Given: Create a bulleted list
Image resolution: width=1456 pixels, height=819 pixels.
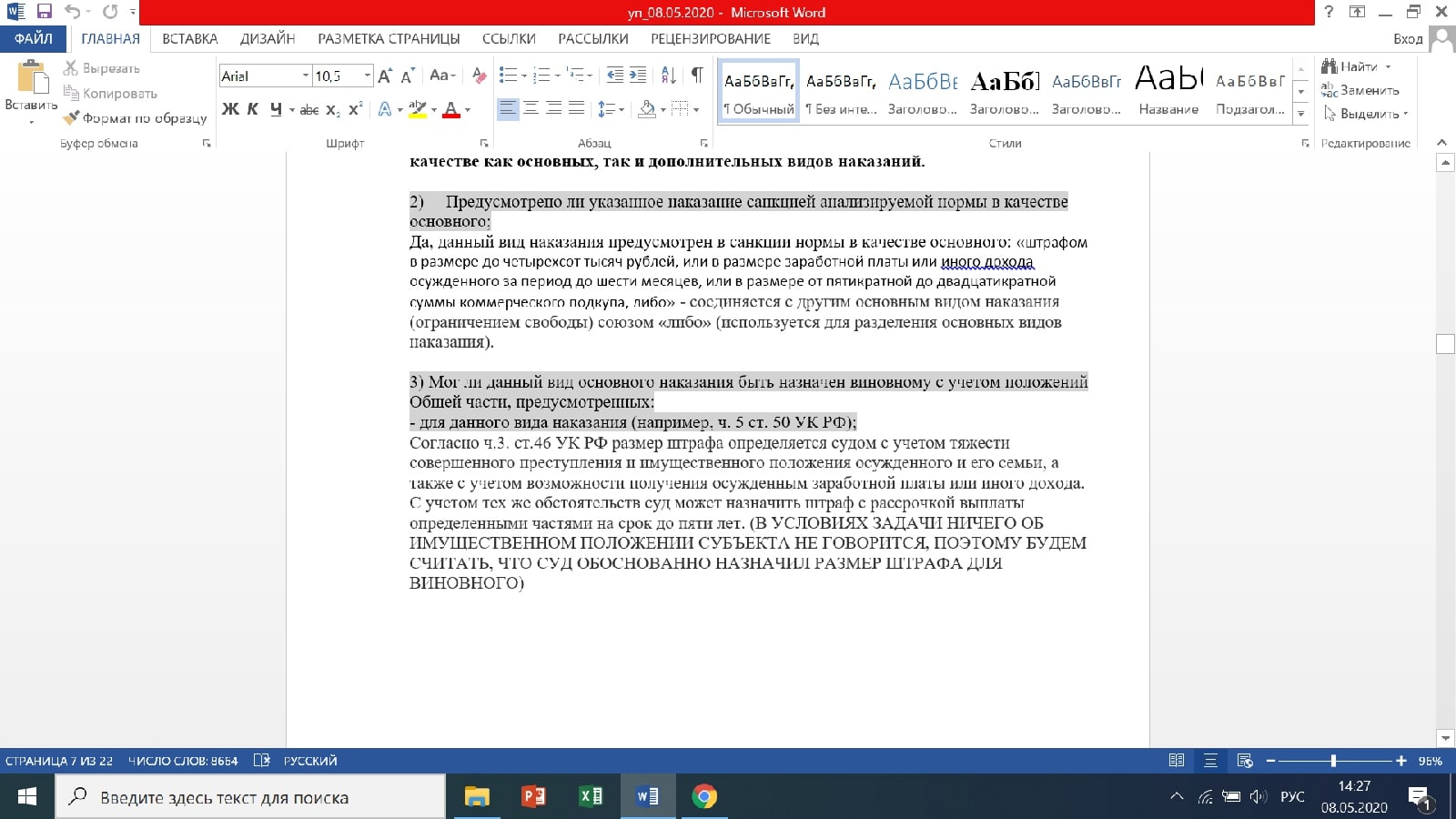Looking at the screenshot, I should pyautogui.click(x=508, y=76).
